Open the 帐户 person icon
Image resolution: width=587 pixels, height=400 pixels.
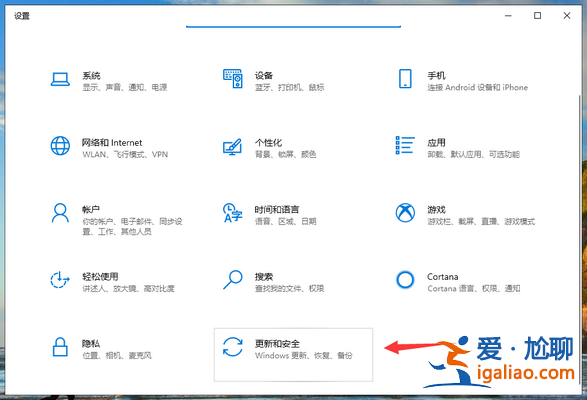coord(60,213)
